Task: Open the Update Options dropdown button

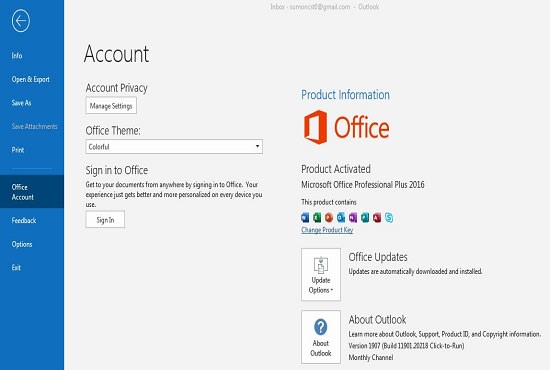Action: (321, 275)
